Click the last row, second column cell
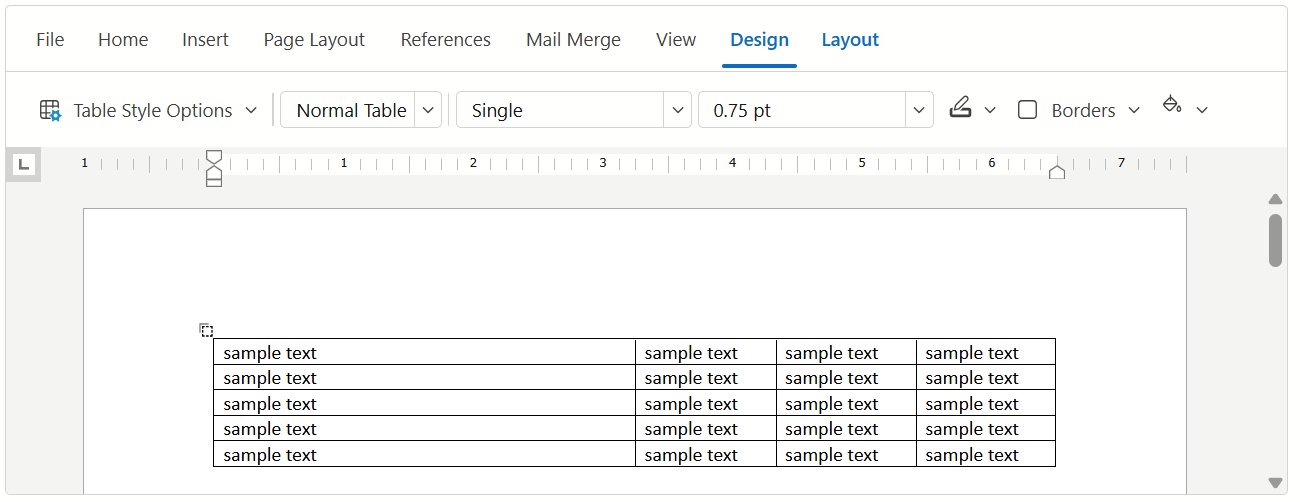The height and width of the screenshot is (502, 1300). 706,454
